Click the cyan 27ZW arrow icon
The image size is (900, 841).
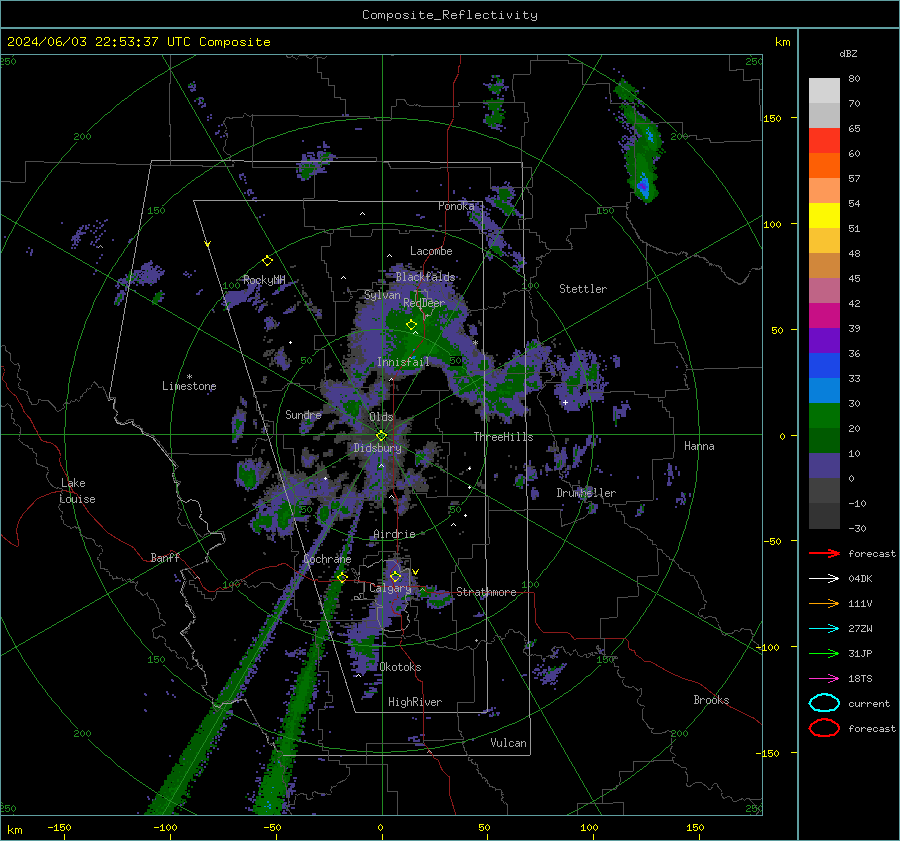824,629
